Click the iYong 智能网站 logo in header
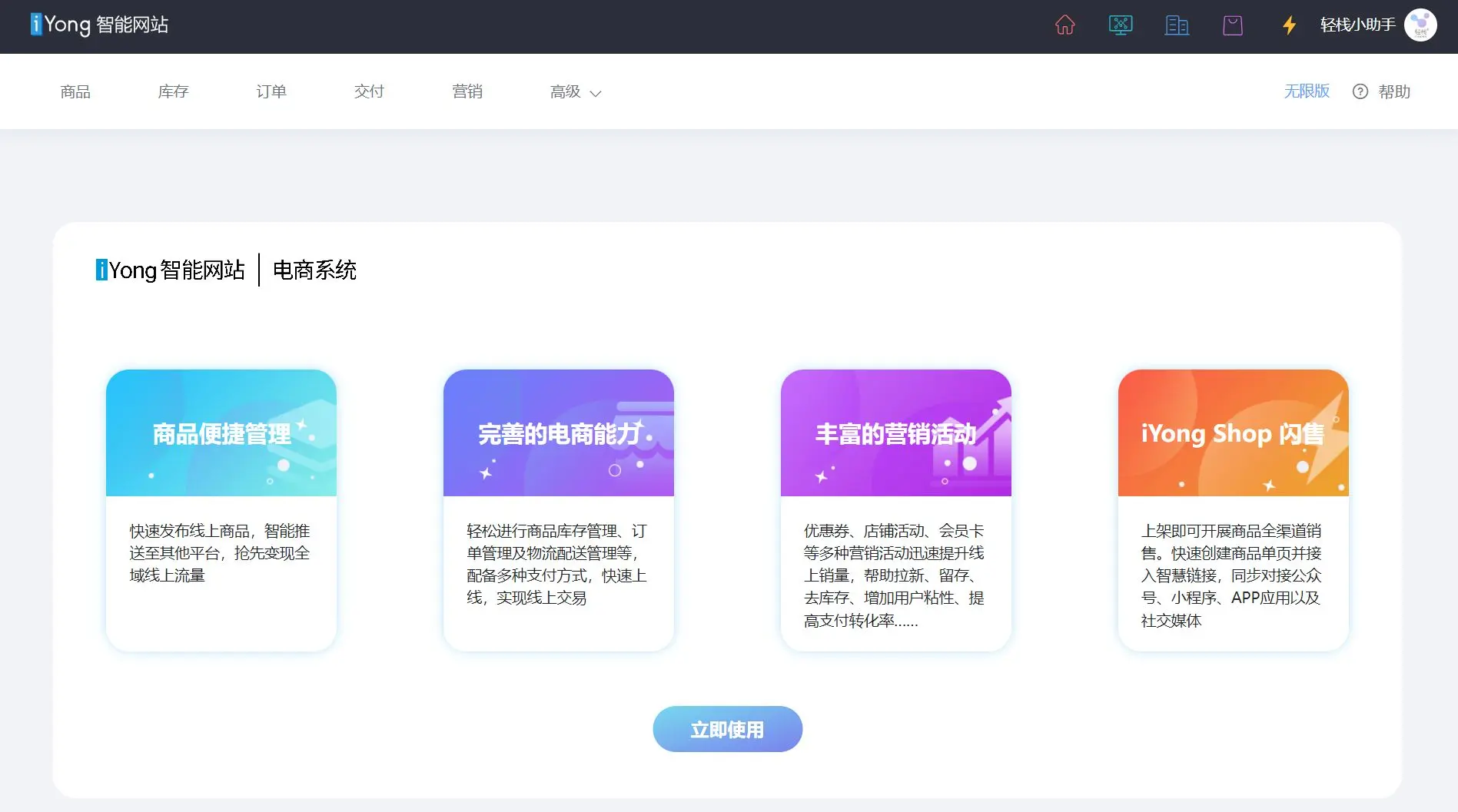The width and height of the screenshot is (1458, 812). [x=99, y=25]
